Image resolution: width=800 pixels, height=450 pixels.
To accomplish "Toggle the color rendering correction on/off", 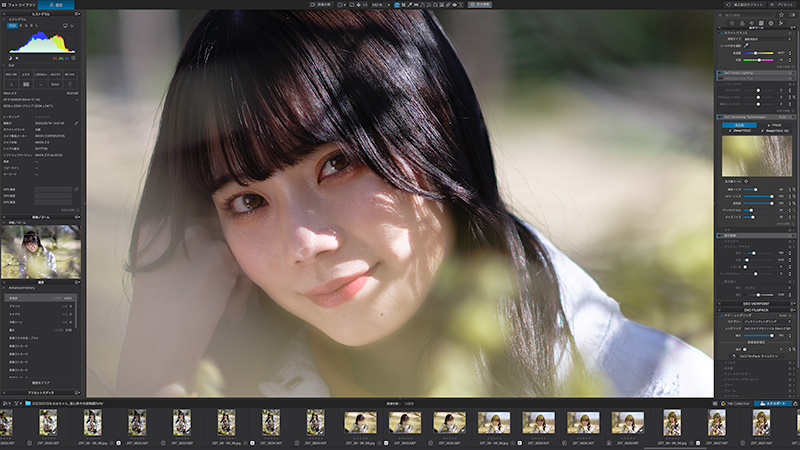I will [x=721, y=315].
